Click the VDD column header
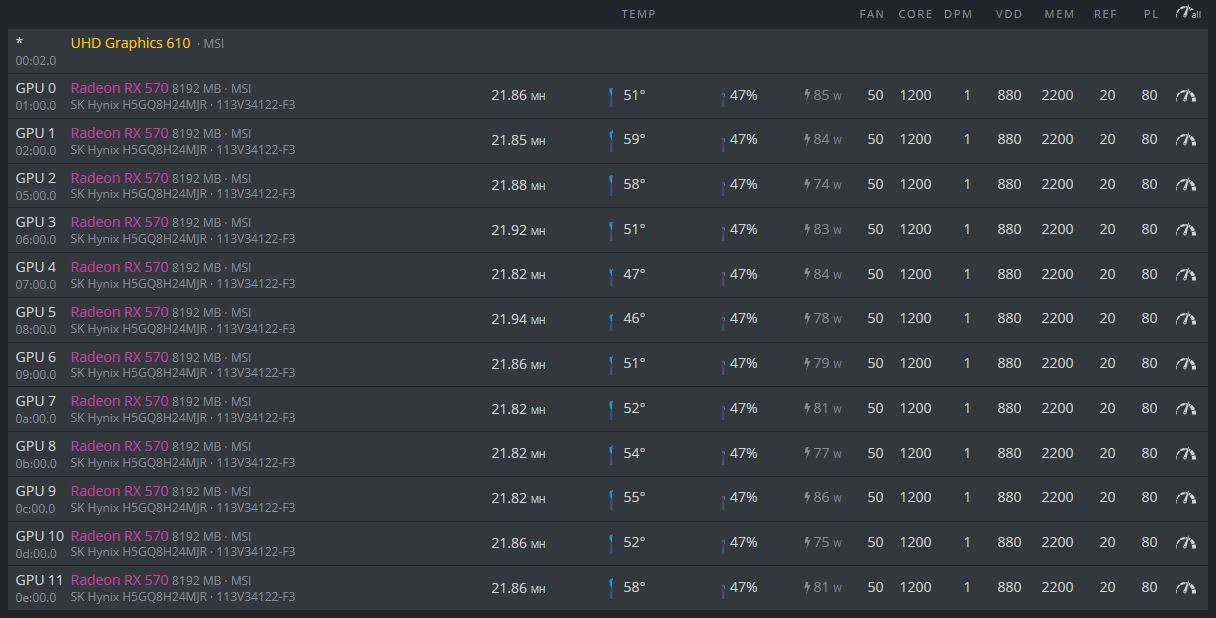 [x=1009, y=14]
